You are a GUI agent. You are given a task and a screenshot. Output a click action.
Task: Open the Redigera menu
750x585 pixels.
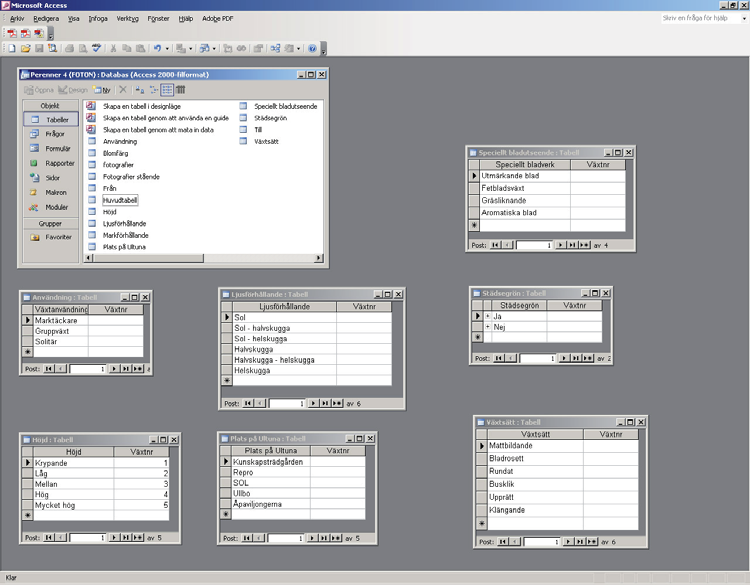[46, 18]
